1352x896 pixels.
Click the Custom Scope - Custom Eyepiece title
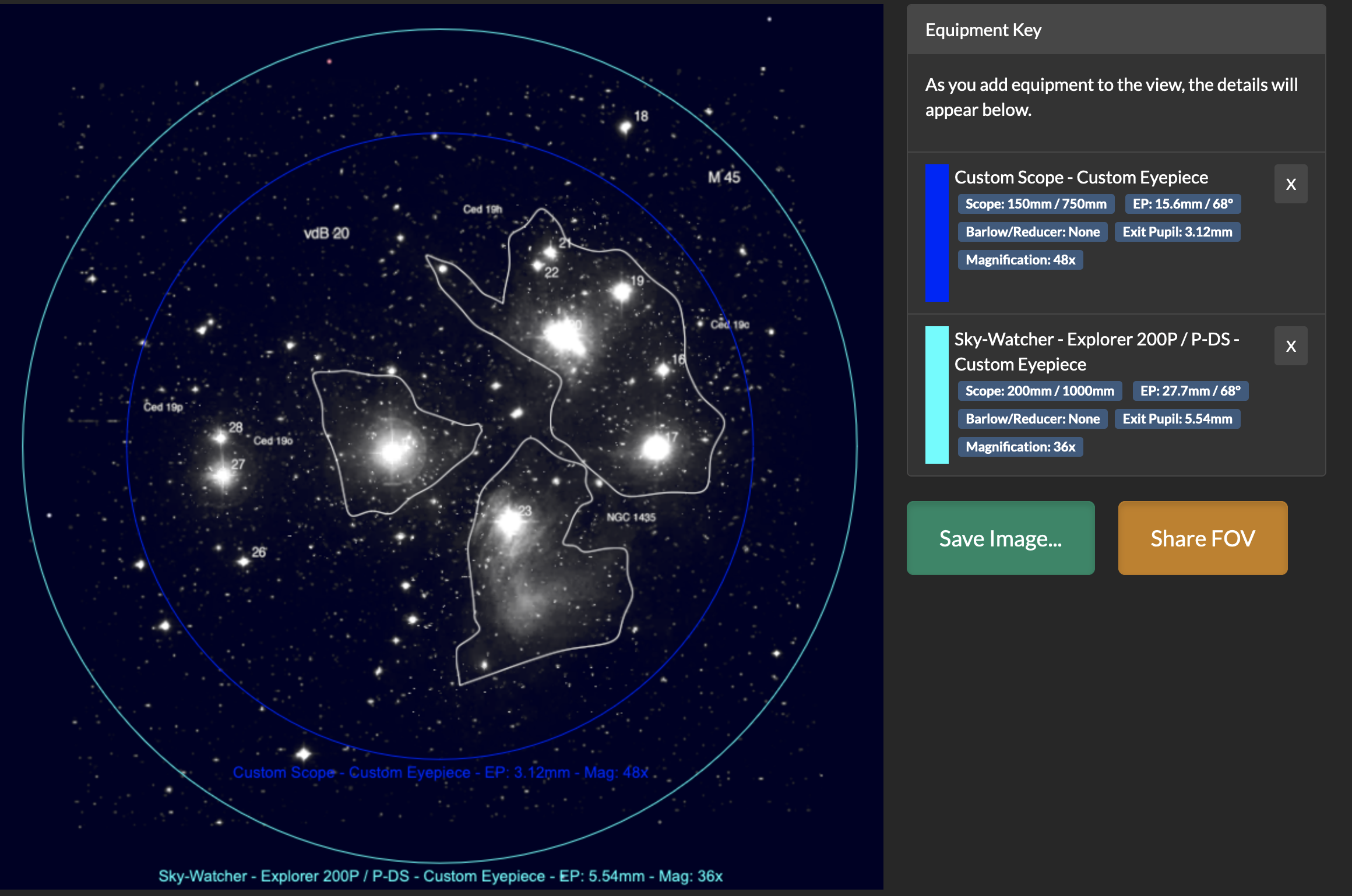pyautogui.click(x=1080, y=177)
